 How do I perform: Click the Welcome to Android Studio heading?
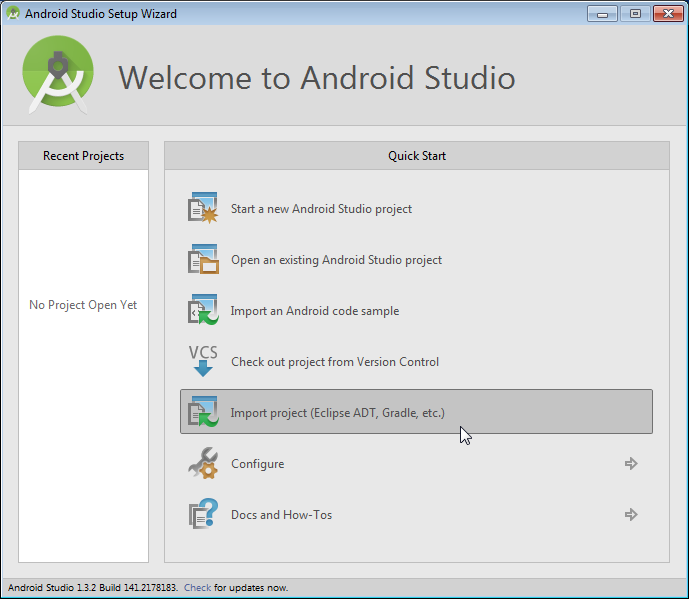click(316, 78)
